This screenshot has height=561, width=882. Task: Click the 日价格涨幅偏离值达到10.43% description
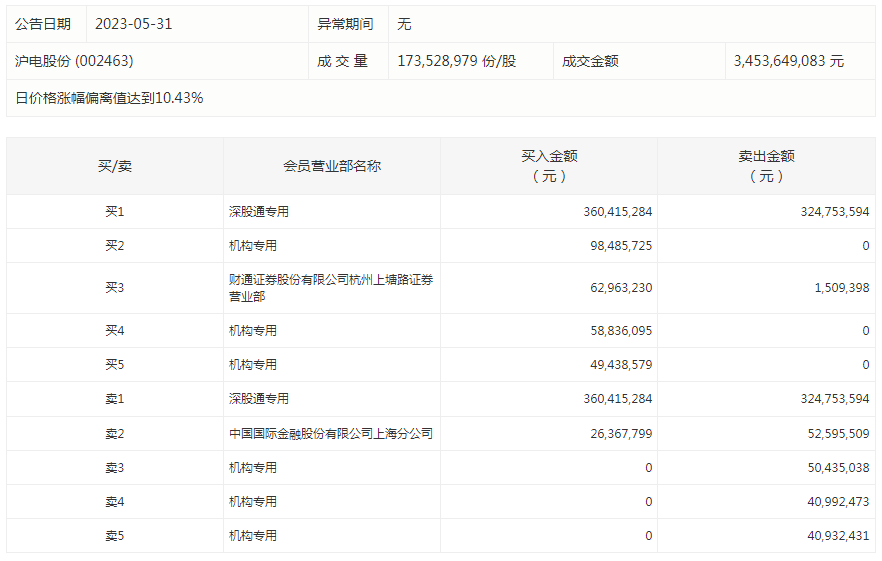[110, 98]
